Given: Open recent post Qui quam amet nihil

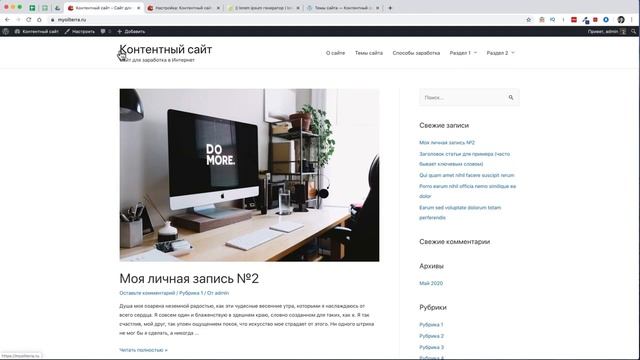Looking at the screenshot, I should coord(467,175).
